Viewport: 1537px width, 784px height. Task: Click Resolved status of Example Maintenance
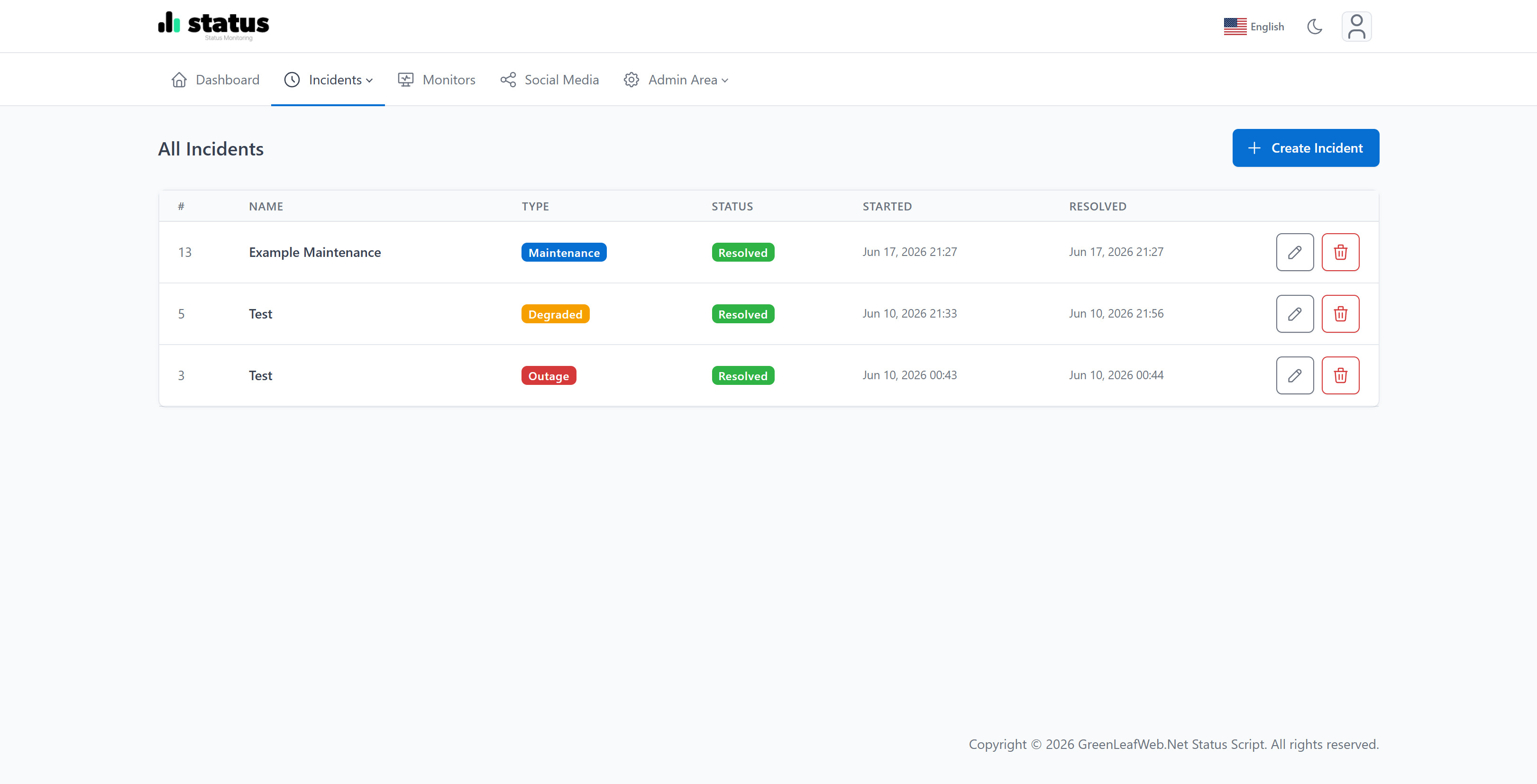743,252
